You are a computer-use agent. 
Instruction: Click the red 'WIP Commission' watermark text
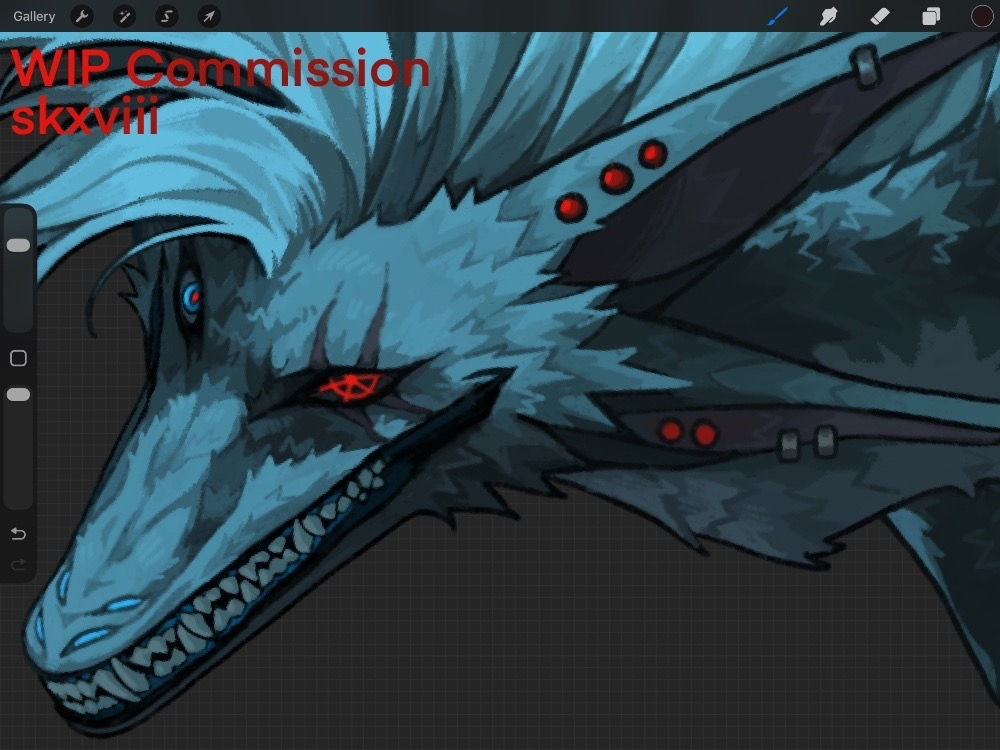pyautogui.click(x=220, y=70)
